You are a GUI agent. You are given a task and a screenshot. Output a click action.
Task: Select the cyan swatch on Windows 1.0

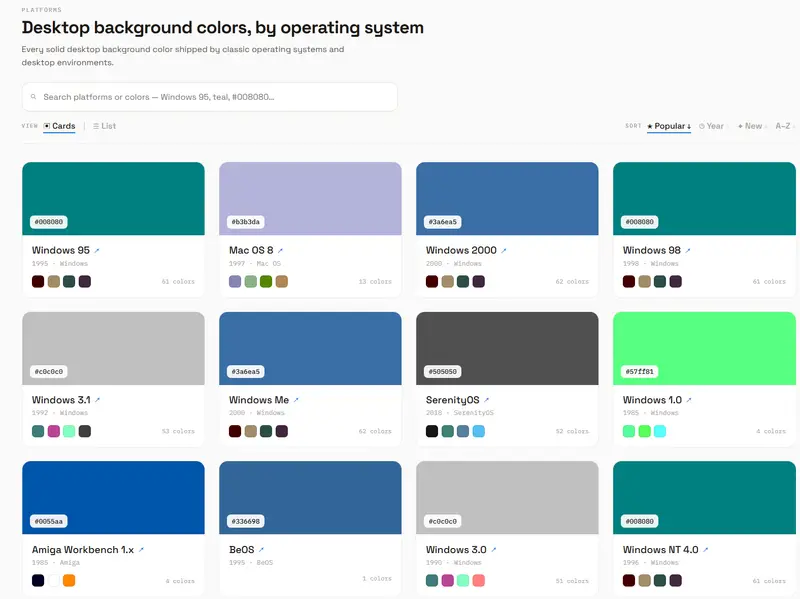coord(660,431)
